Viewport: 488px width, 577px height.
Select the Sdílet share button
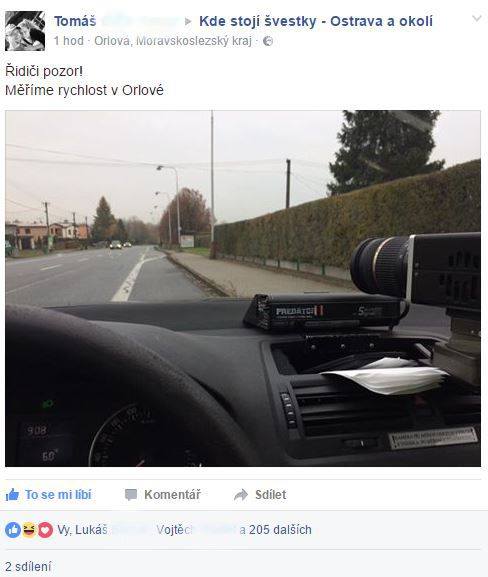[x=260, y=495]
